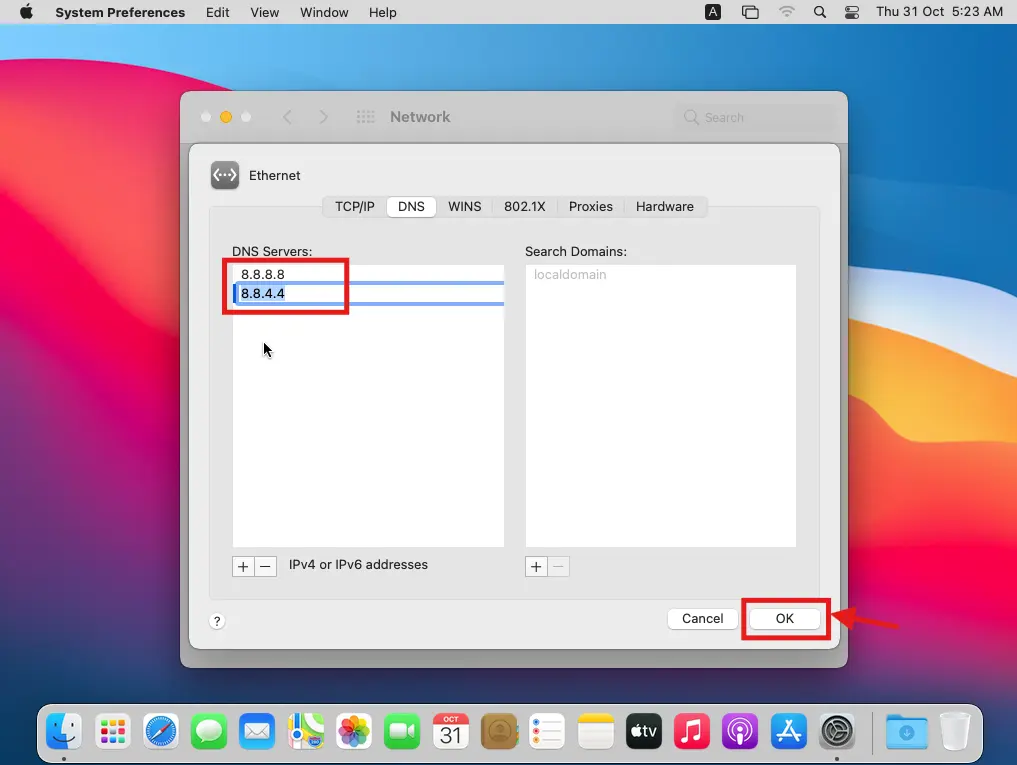Open Apple TV from the Dock
Viewport: 1017px width, 765px height.
(643, 731)
